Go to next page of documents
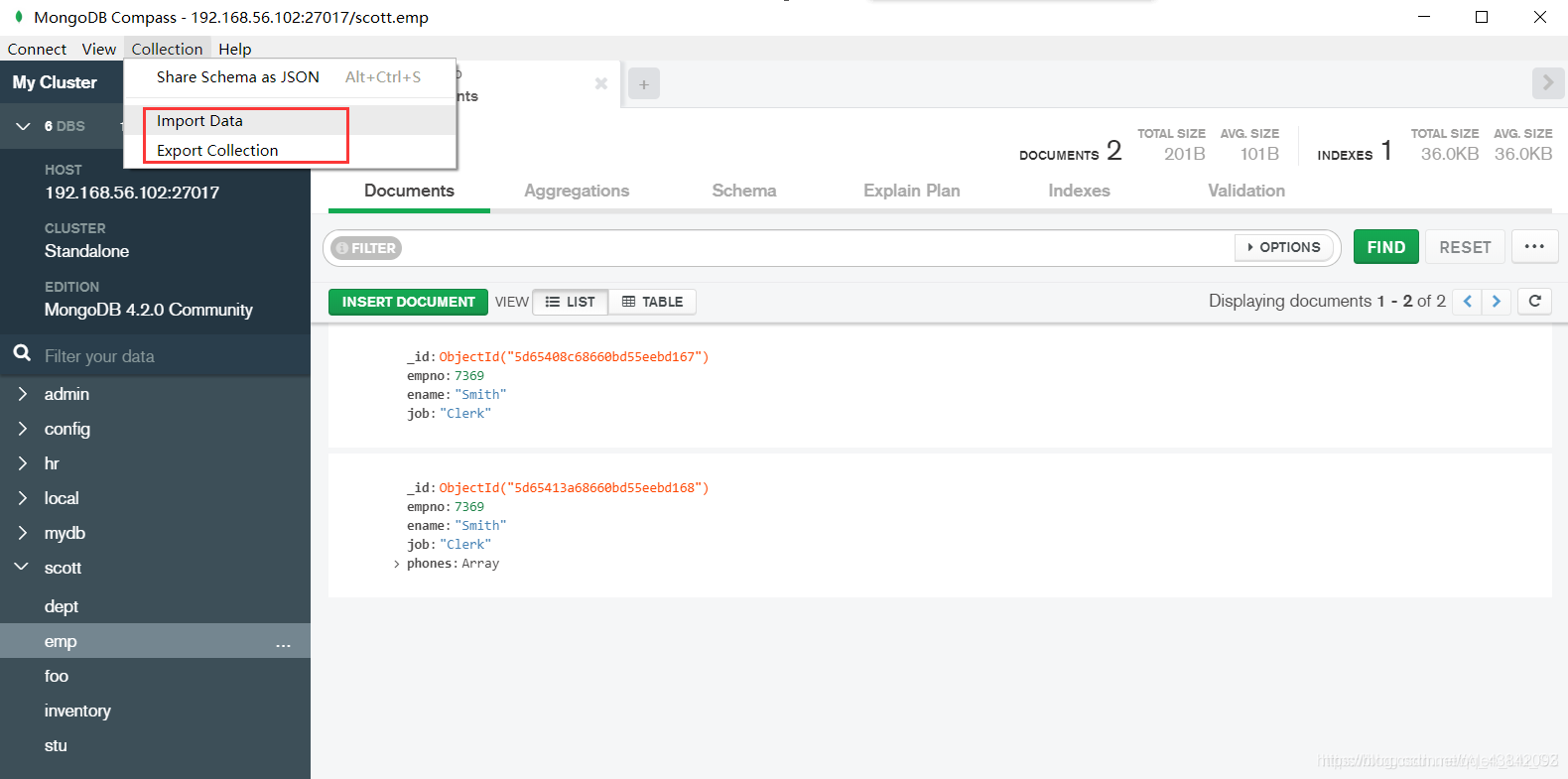The image size is (1568, 779). [x=1497, y=301]
